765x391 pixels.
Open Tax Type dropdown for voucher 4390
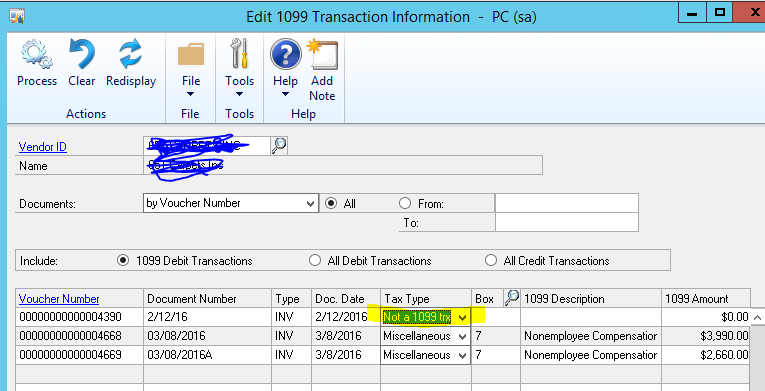tap(463, 318)
